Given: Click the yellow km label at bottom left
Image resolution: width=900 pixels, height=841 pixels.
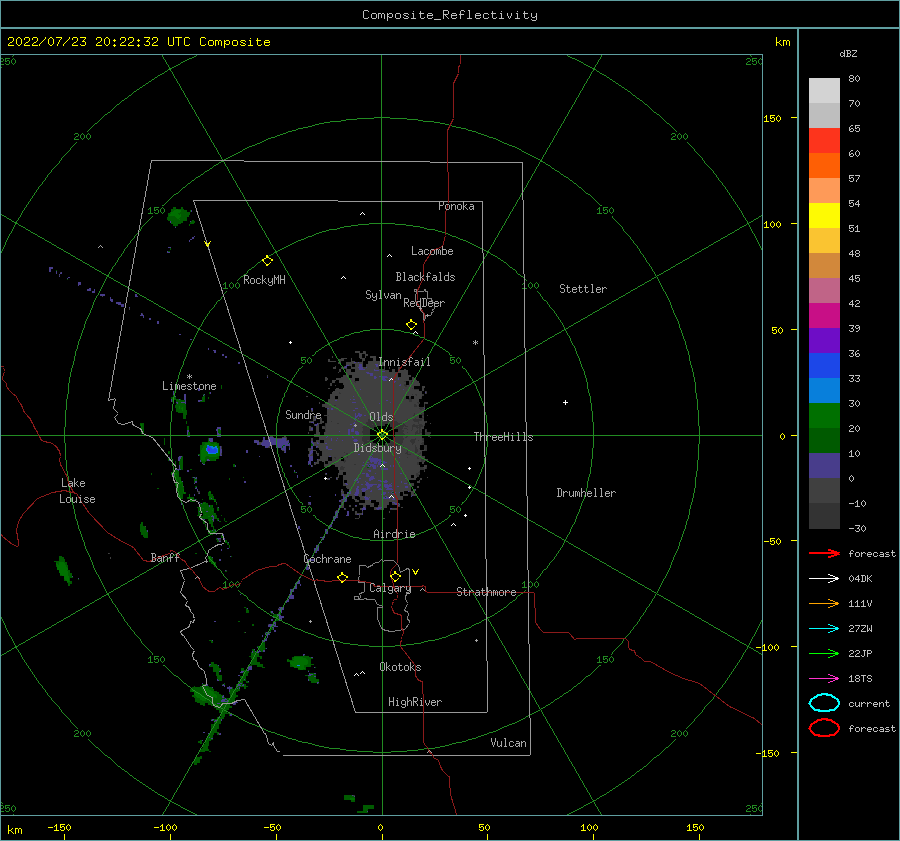Looking at the screenshot, I should tap(14, 830).
